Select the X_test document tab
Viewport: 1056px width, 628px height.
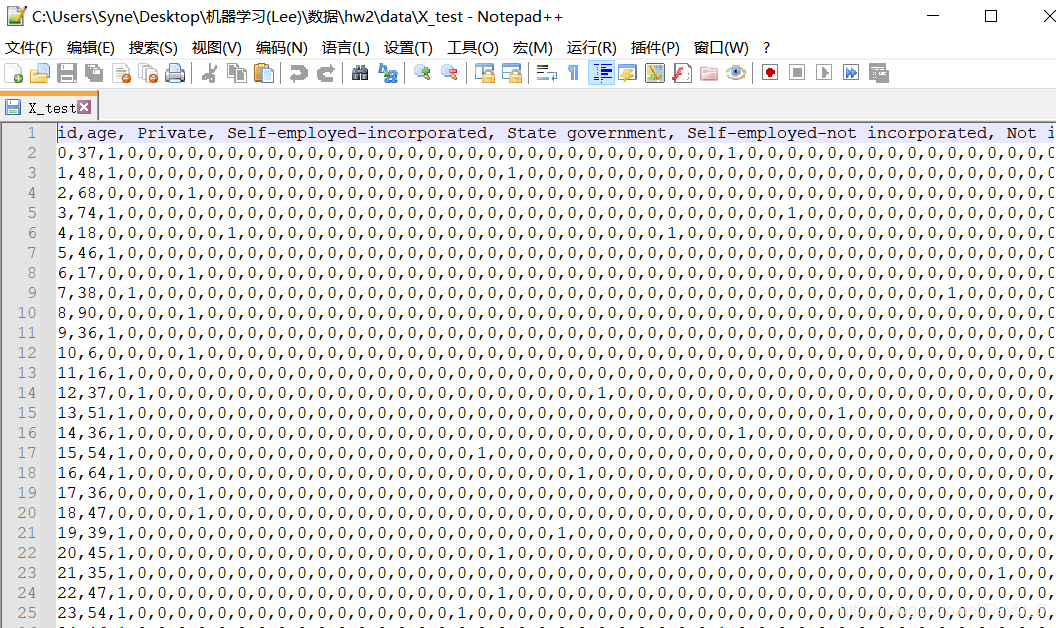(x=51, y=107)
